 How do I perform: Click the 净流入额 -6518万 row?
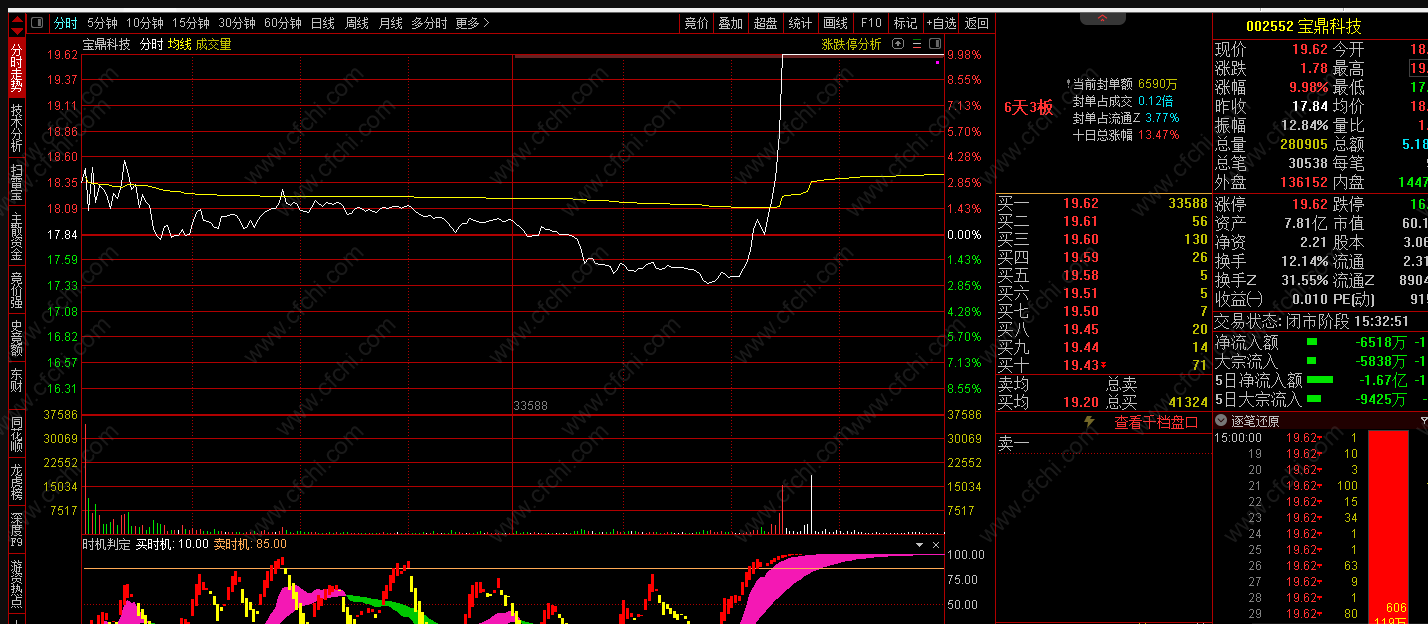click(x=1320, y=343)
